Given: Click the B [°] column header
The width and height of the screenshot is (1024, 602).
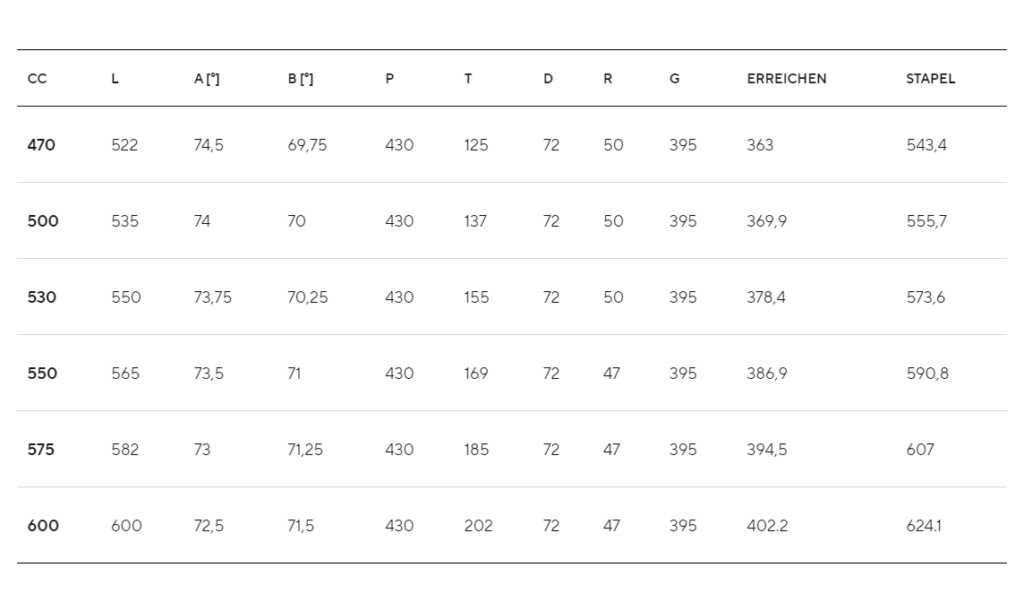Looking at the screenshot, I should (x=300, y=79).
